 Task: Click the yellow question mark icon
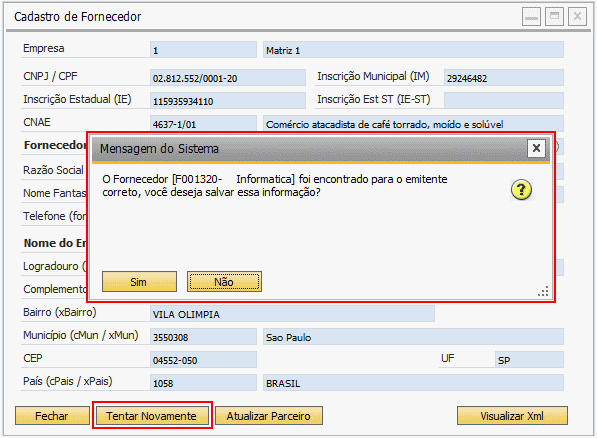coord(521,190)
